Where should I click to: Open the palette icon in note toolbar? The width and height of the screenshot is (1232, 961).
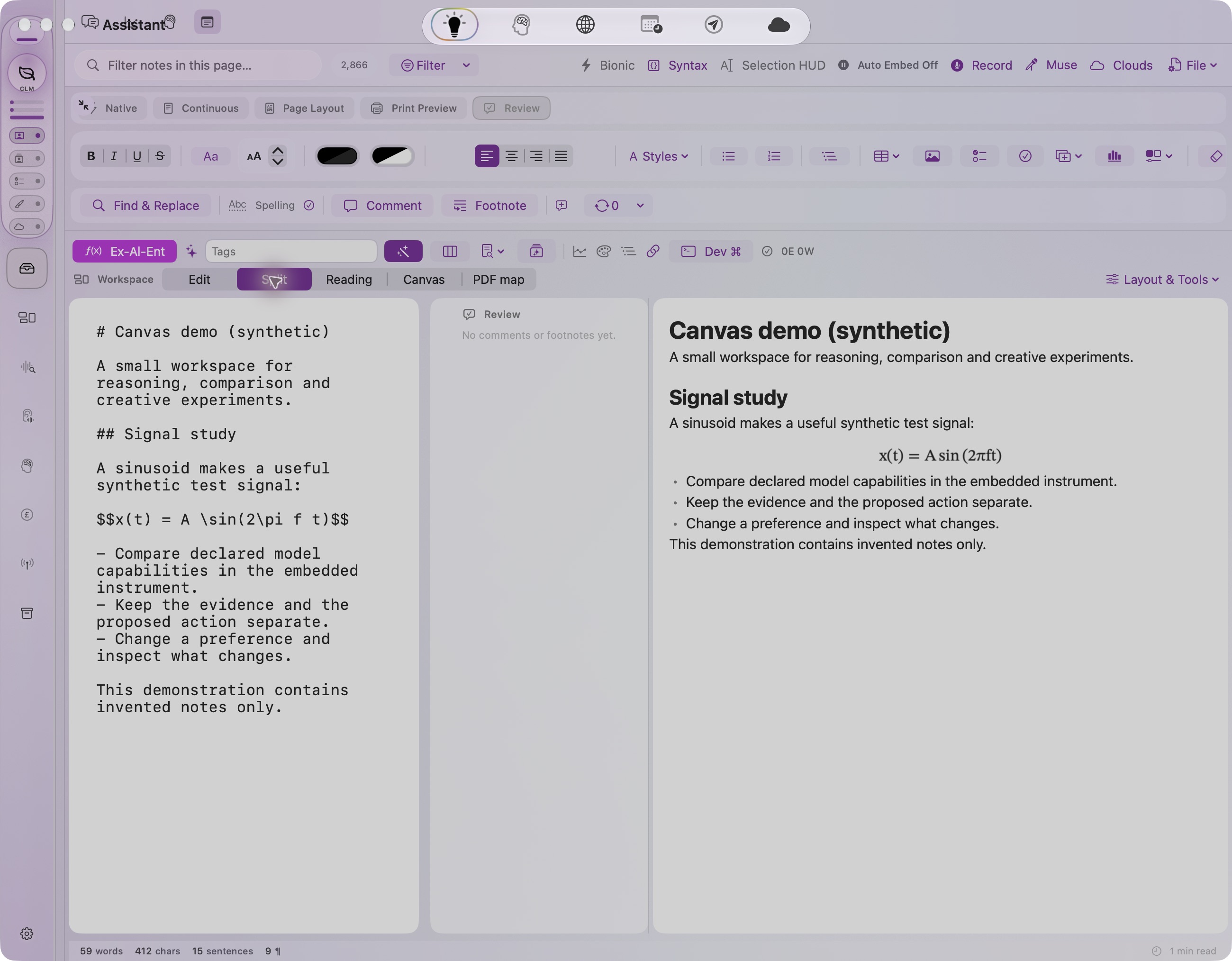point(604,252)
